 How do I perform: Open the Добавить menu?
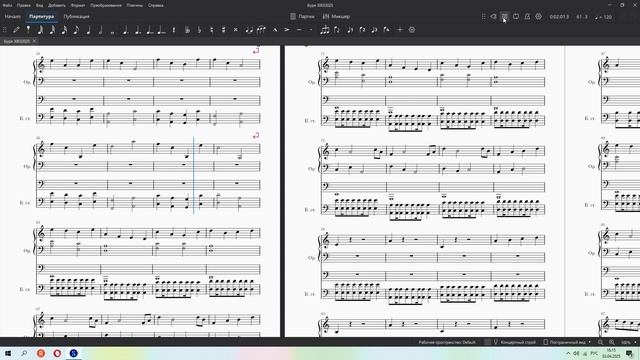click(57, 5)
